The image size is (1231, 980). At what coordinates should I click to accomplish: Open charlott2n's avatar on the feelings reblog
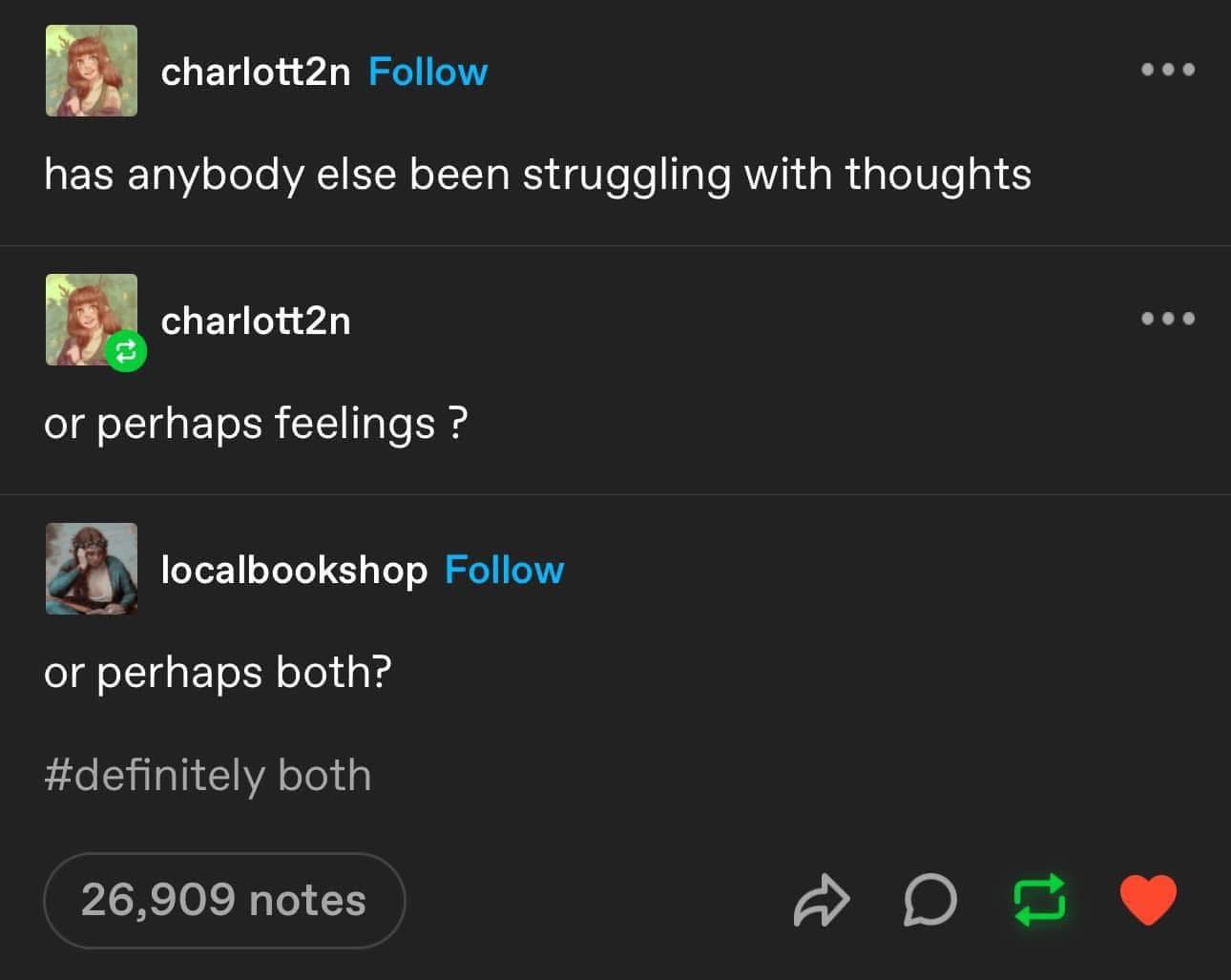[x=88, y=315]
